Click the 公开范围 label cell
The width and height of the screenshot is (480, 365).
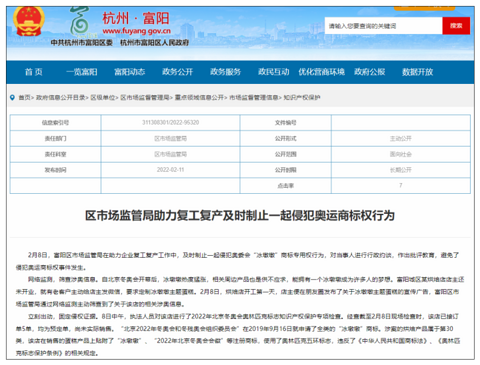click(286, 154)
